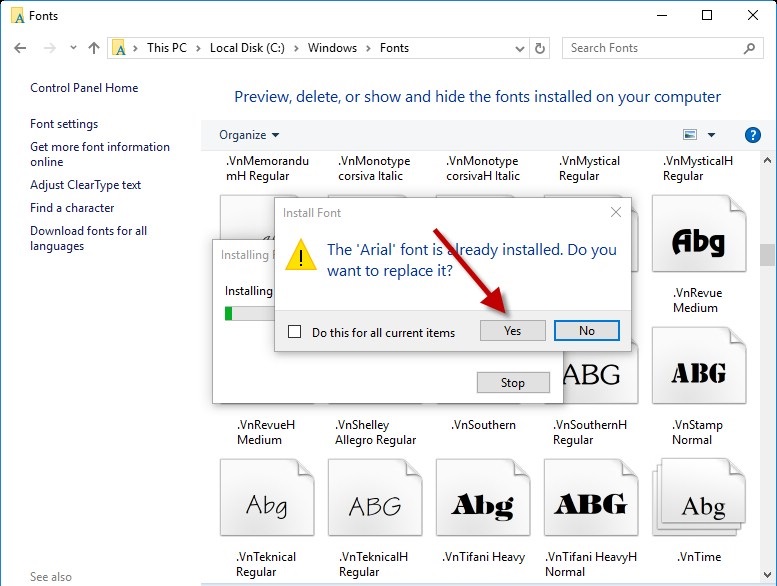Select the .VnRevue Medium font thumbnail
The height and width of the screenshot is (586, 777).
tap(699, 233)
